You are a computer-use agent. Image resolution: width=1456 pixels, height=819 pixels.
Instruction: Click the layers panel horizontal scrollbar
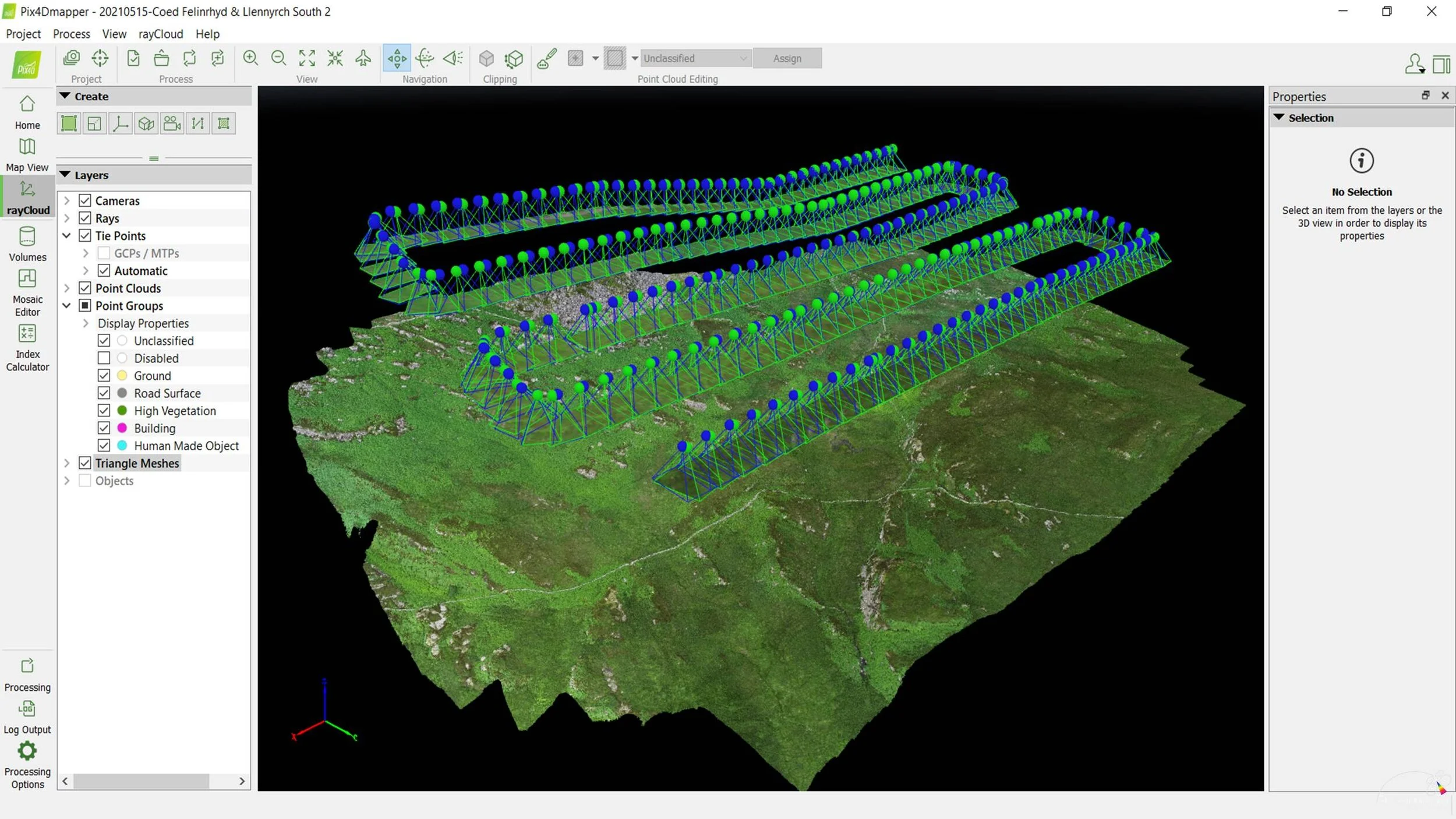[x=142, y=781]
